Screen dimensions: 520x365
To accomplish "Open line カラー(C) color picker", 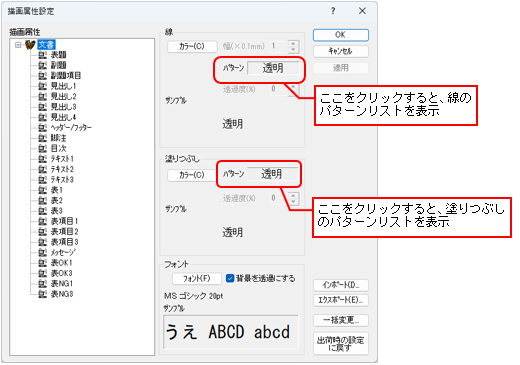I will point(192,46).
